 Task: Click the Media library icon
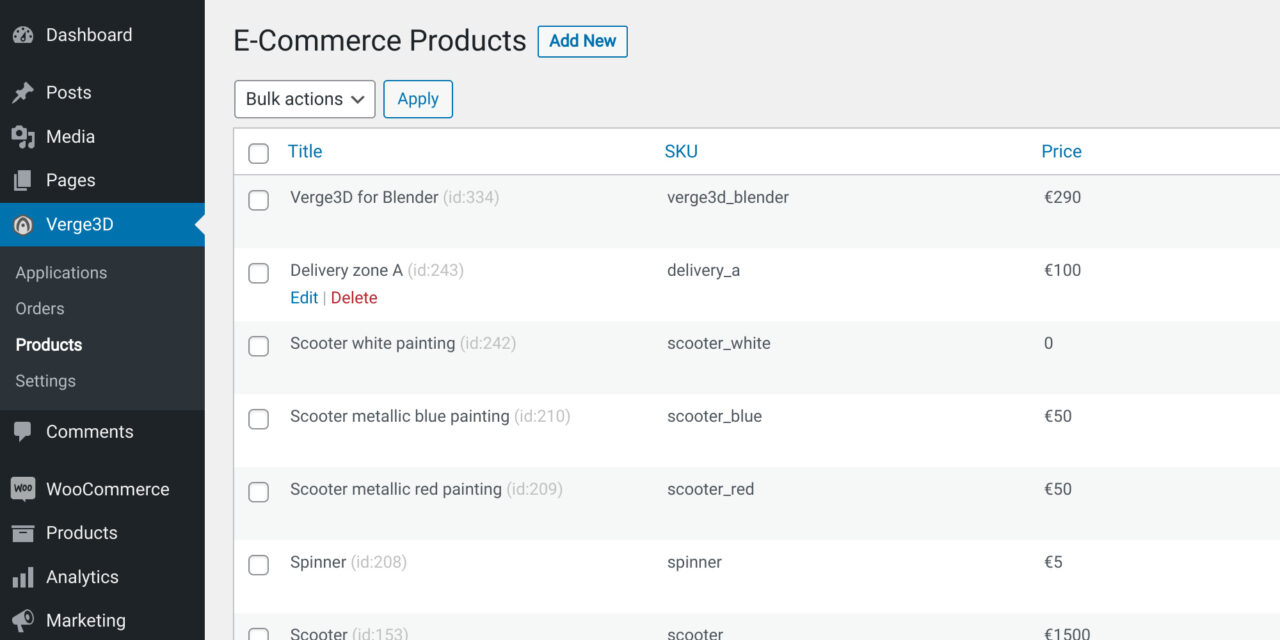23,137
